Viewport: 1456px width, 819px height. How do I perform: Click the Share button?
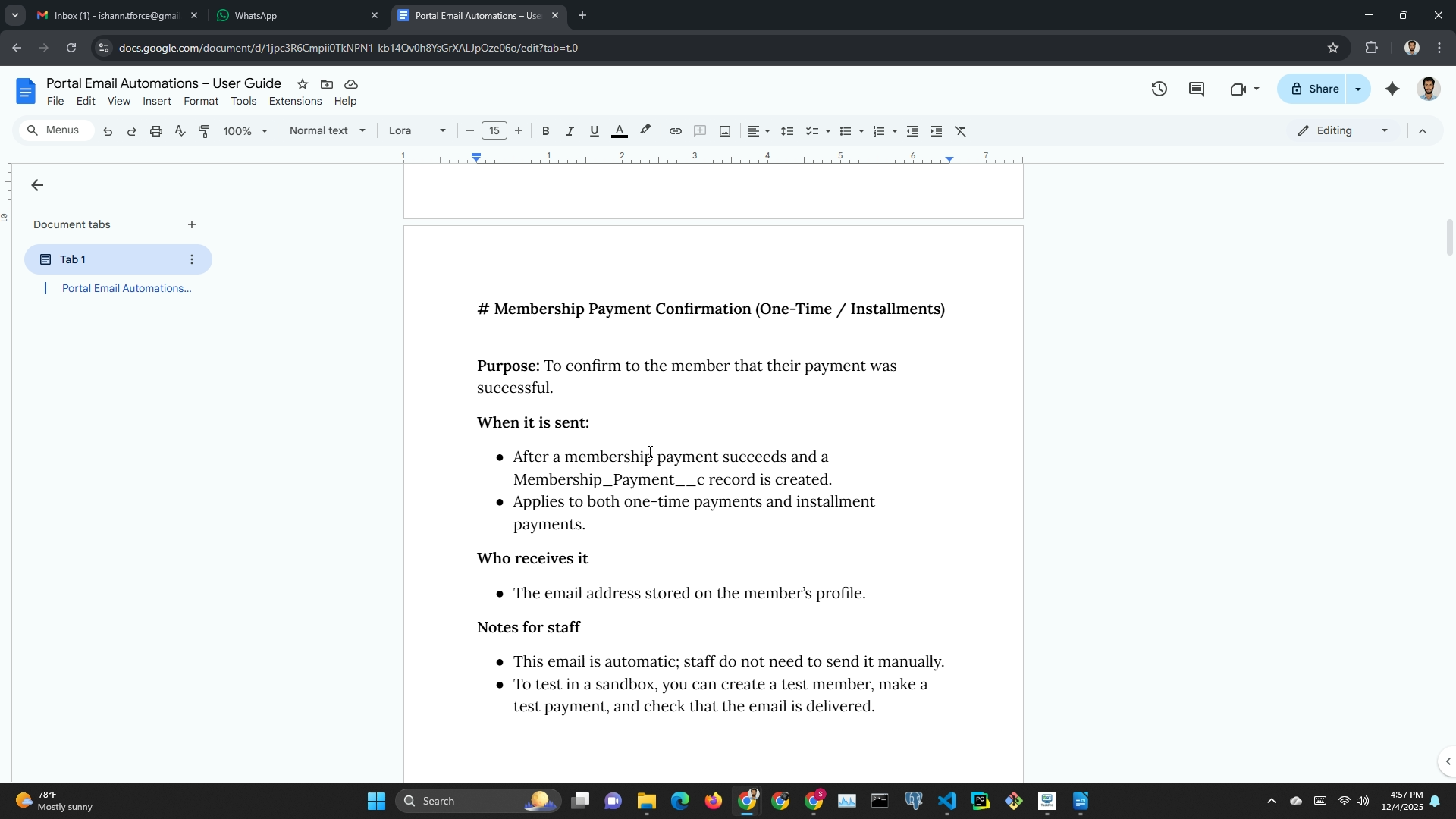[x=1313, y=89]
